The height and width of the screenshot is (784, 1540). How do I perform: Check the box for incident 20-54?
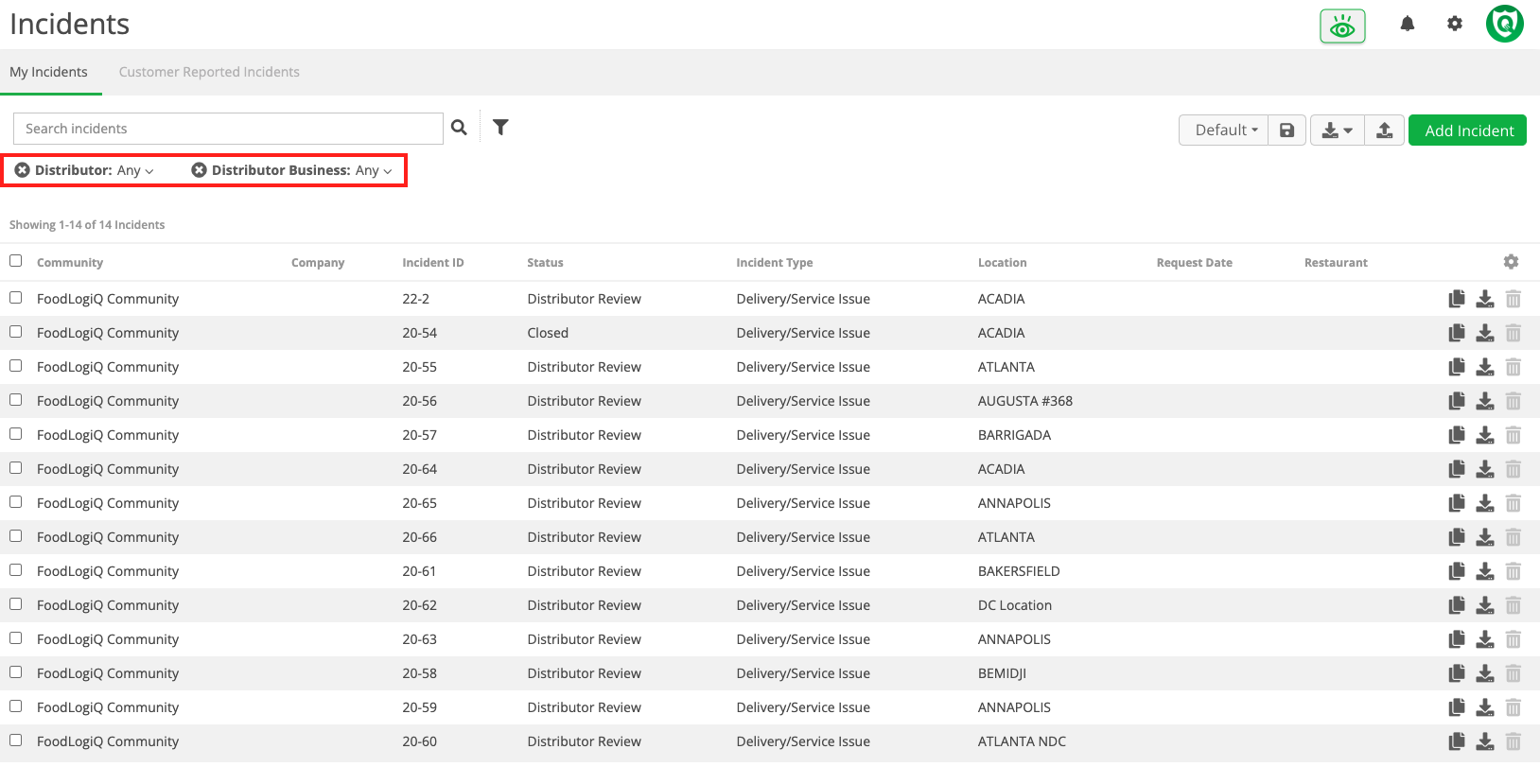point(16,332)
